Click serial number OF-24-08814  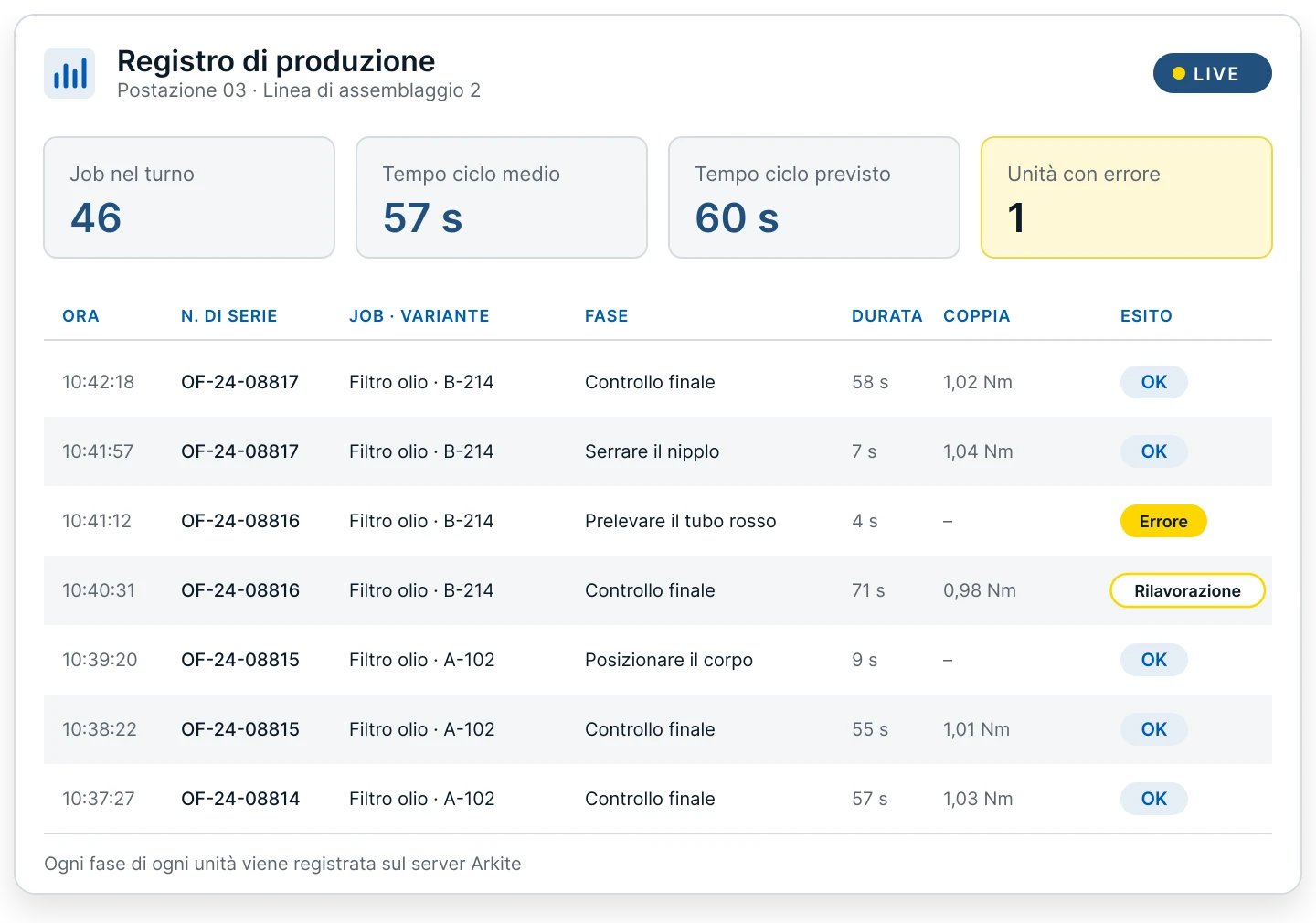click(x=240, y=799)
